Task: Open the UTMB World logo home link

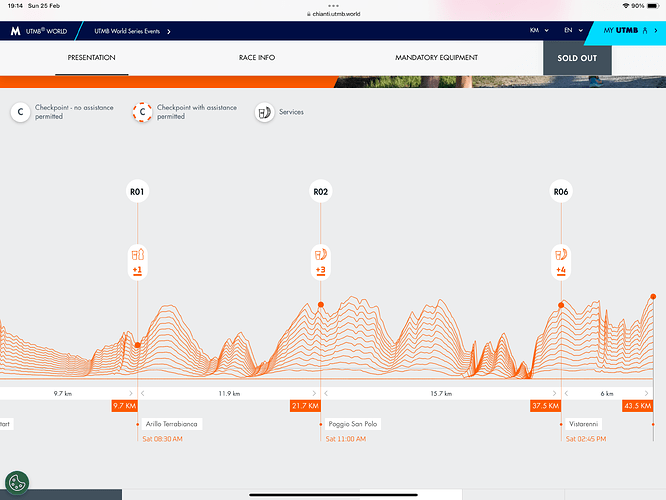Action: [39, 31]
